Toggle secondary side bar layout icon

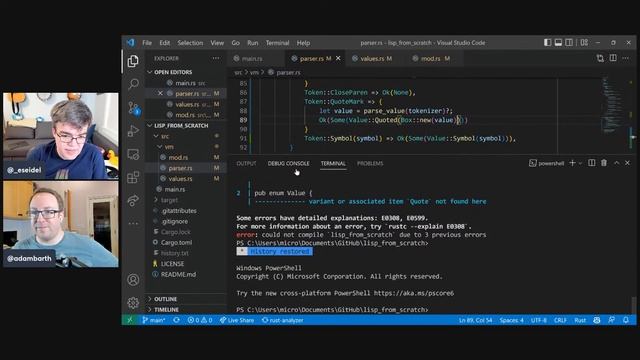(569, 42)
